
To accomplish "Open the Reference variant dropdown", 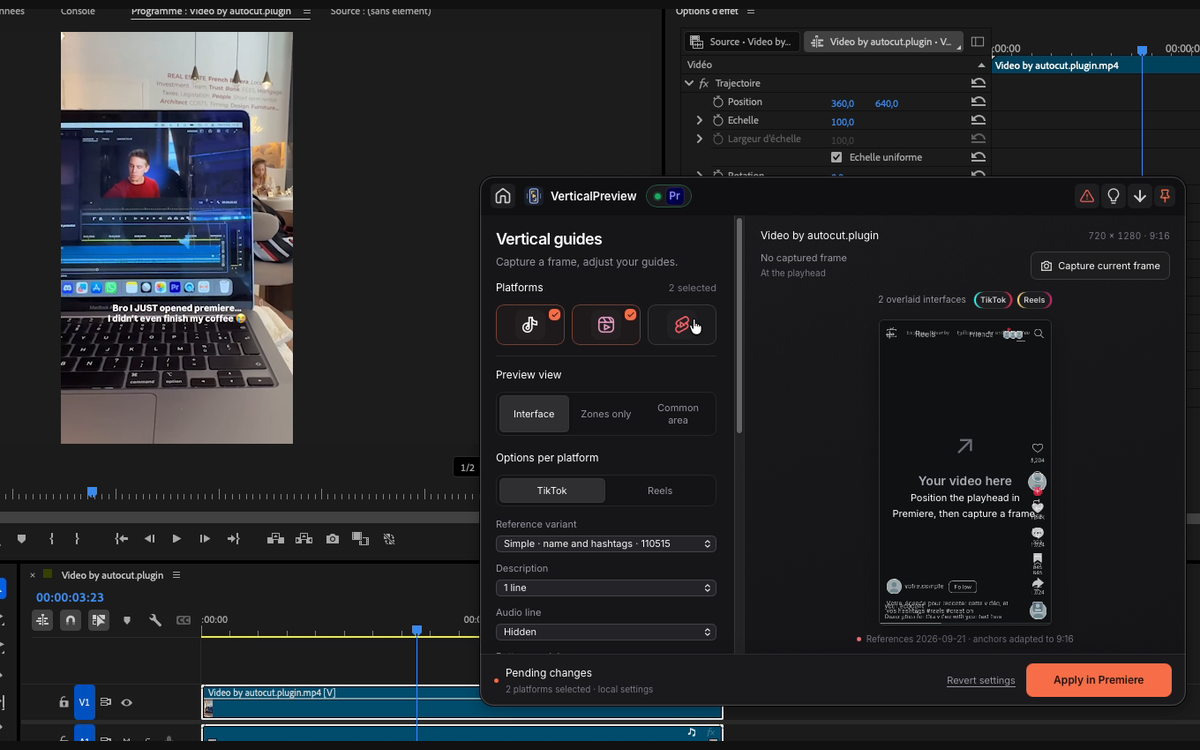I will click(606, 544).
